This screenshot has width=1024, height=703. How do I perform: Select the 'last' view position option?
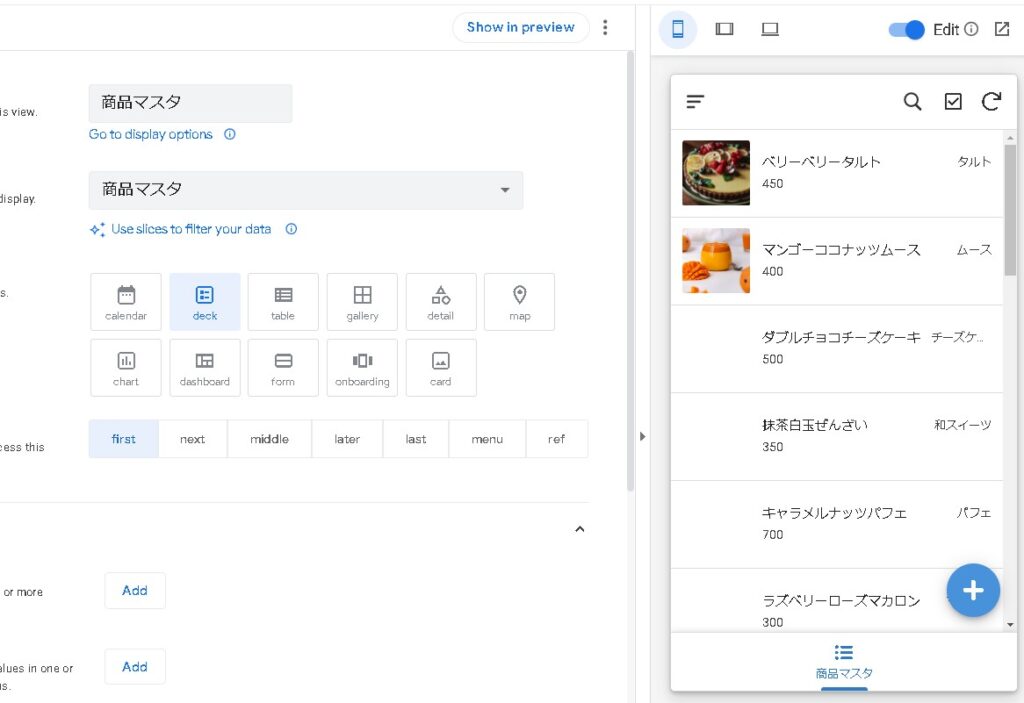(415, 438)
